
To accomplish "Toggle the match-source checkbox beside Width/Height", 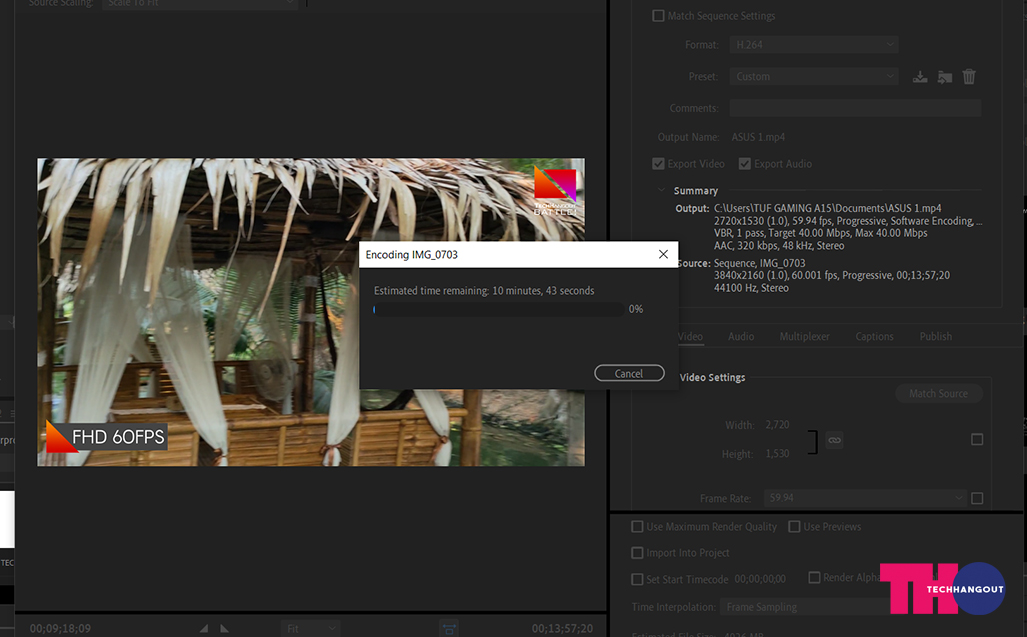I will pyautogui.click(x=977, y=439).
